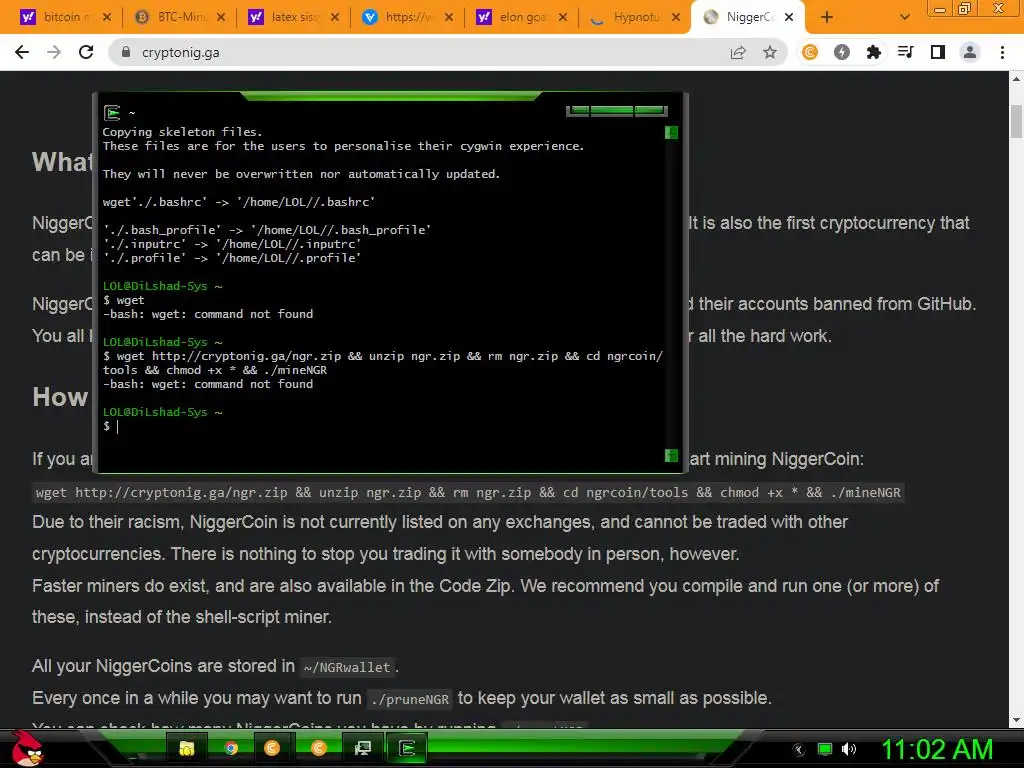Click the terminal's top green scroll square
Screen dimensions: 1024x768
click(671, 133)
